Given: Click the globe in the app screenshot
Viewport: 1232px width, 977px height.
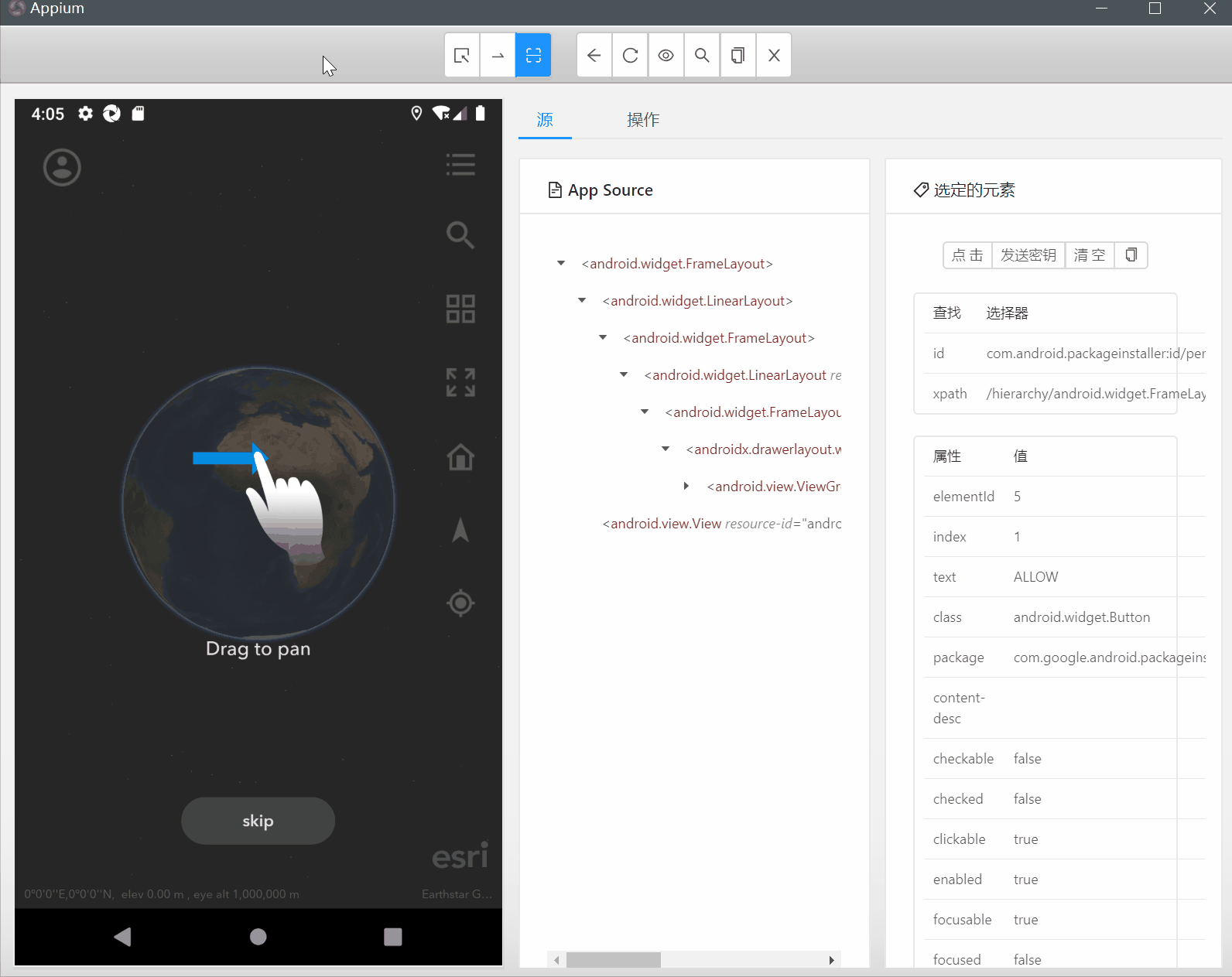Looking at the screenshot, I should pyautogui.click(x=258, y=503).
